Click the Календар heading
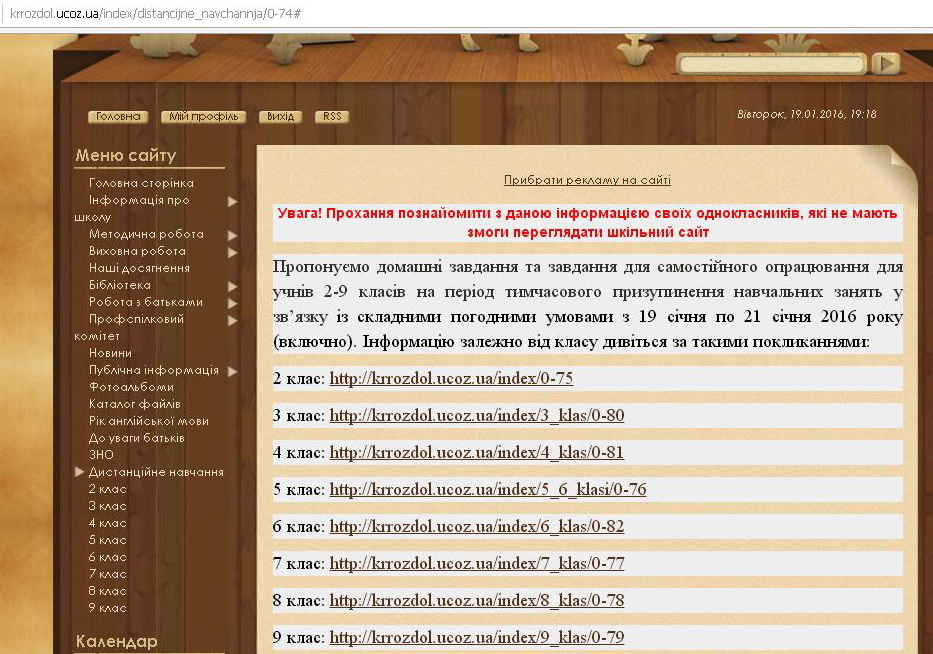This screenshot has width=933, height=654. [117, 642]
